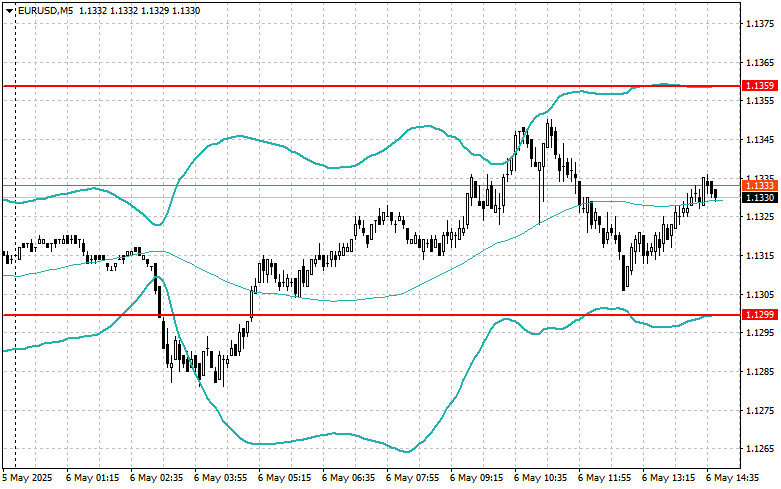Click the 1.1305 price axis label
Viewport: 781px width, 489px height.
pyautogui.click(x=760, y=294)
